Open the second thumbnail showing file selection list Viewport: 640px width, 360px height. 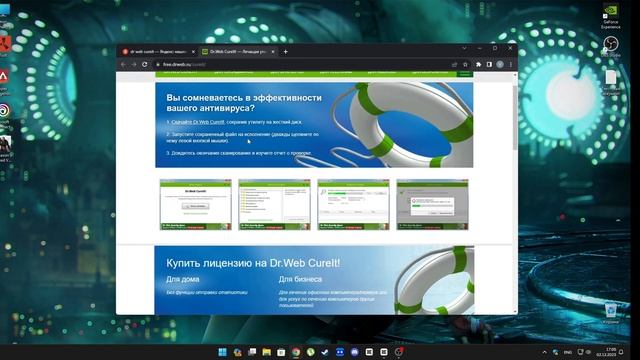point(274,204)
